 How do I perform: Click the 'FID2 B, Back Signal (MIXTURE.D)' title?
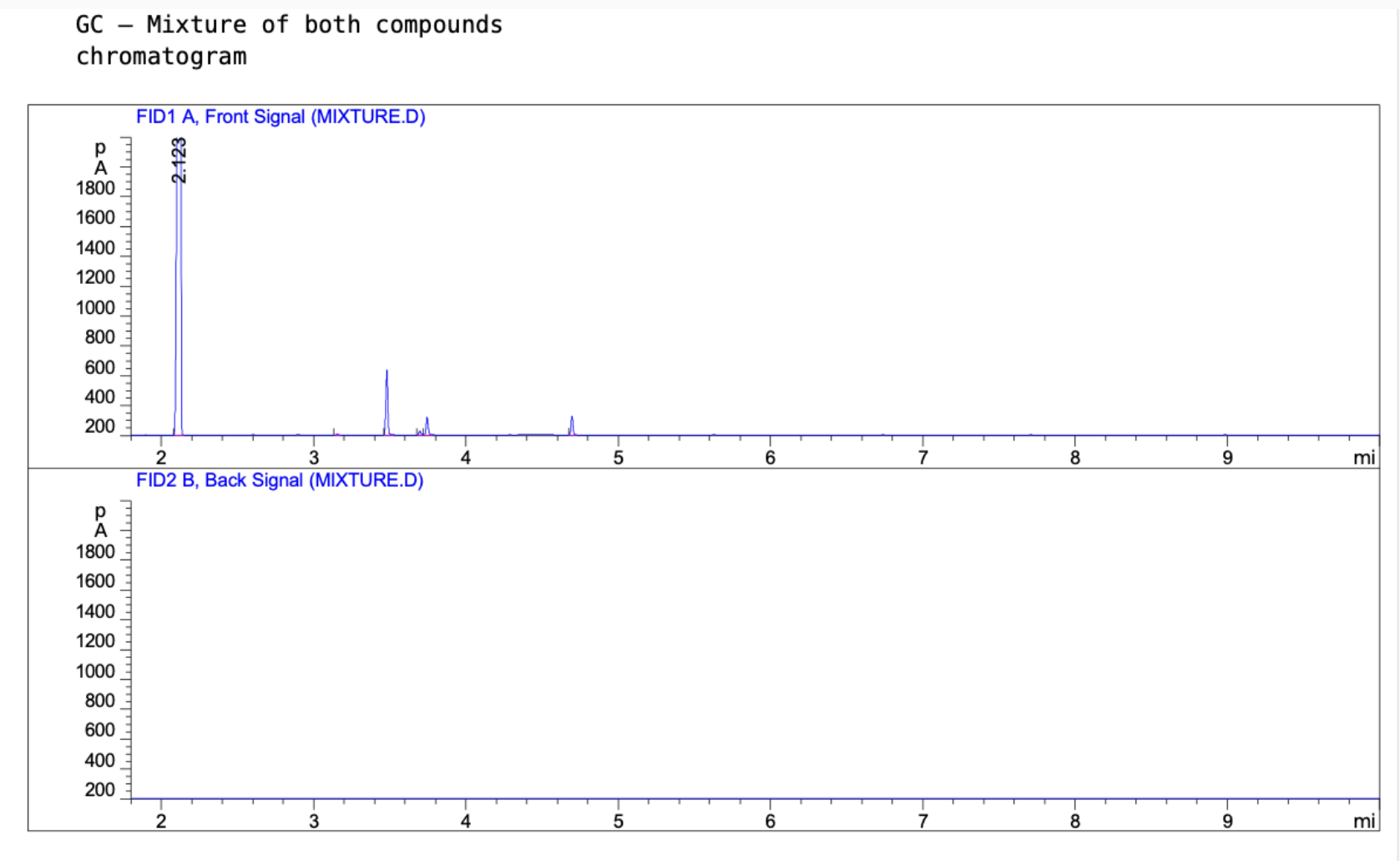(x=280, y=480)
